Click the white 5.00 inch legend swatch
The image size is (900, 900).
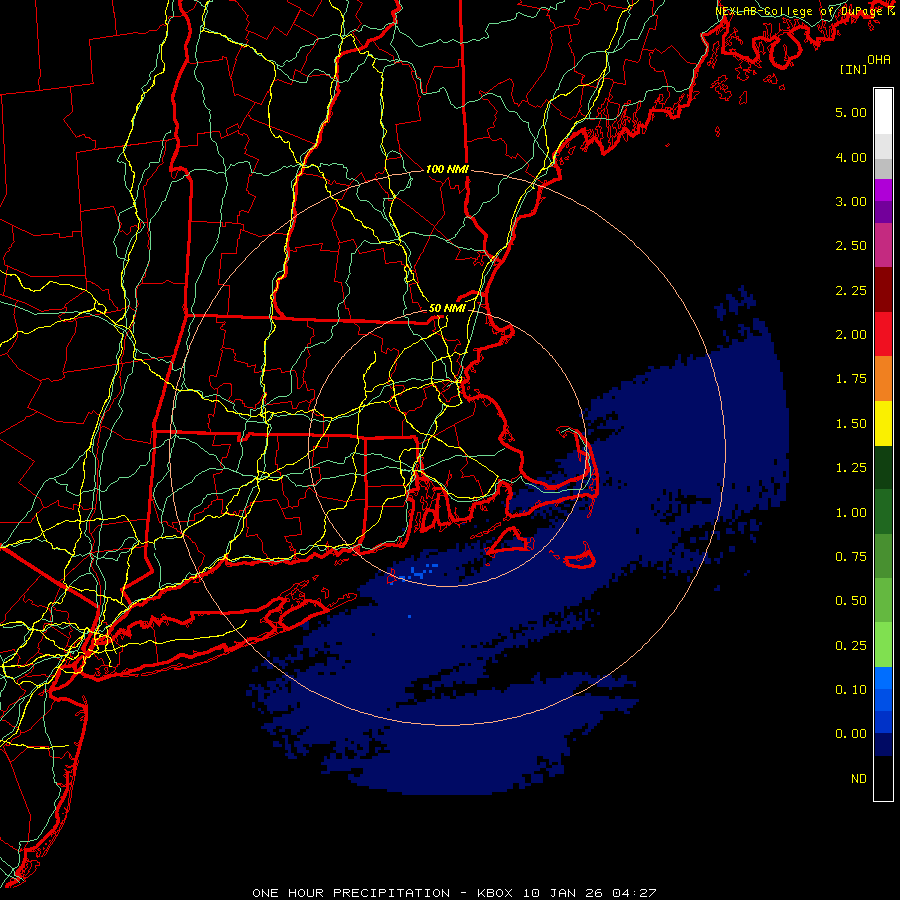(883, 111)
